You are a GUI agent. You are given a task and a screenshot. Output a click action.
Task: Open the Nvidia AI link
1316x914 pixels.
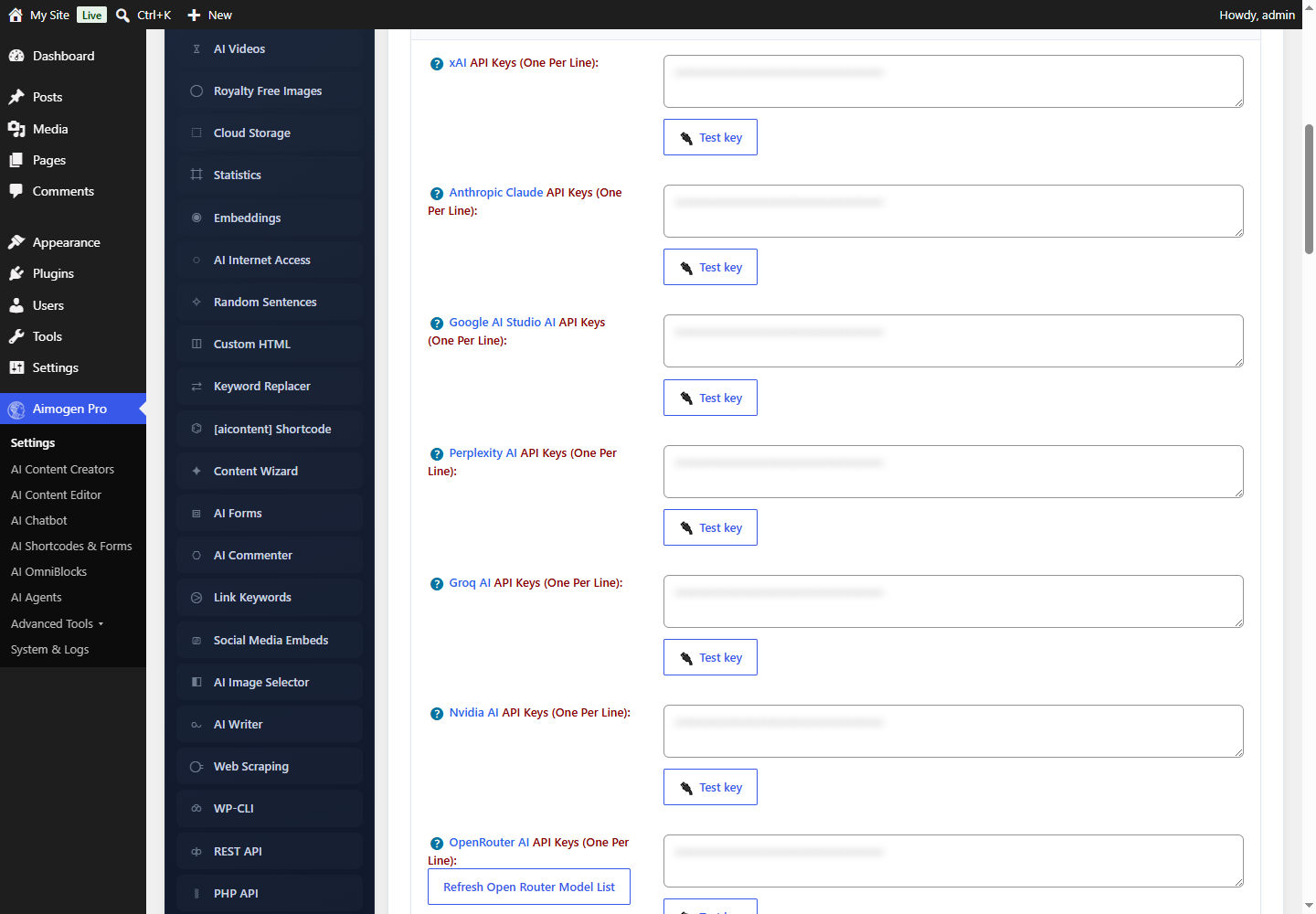[473, 713]
